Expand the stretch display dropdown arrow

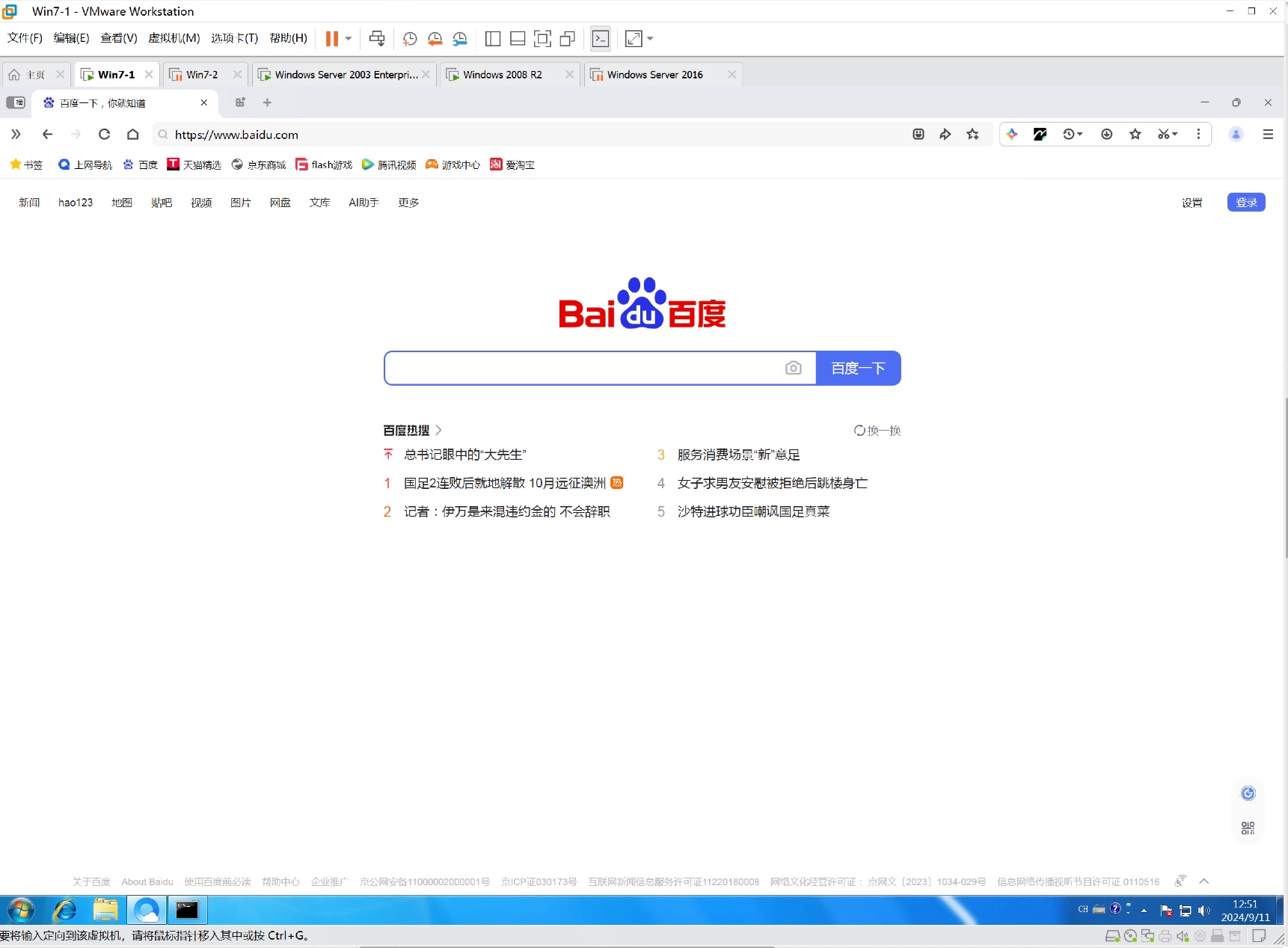click(x=650, y=39)
